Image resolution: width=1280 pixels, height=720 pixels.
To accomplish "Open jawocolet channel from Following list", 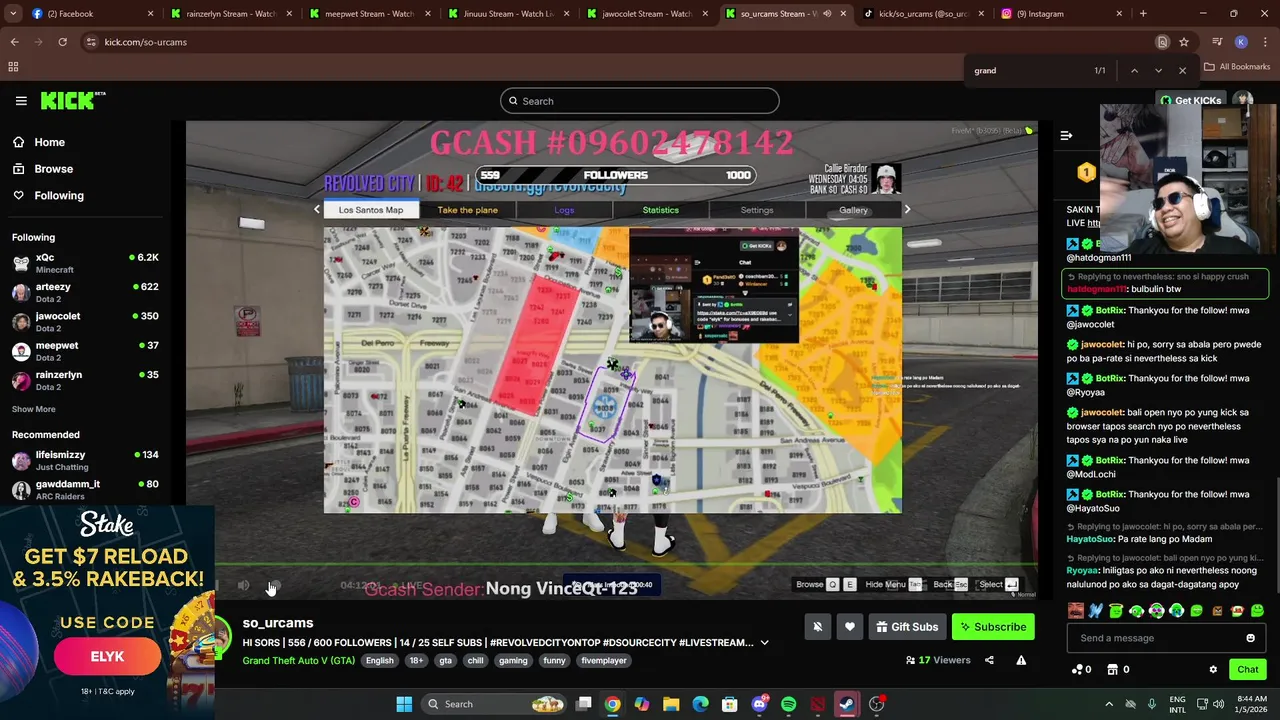I will 85,321.
